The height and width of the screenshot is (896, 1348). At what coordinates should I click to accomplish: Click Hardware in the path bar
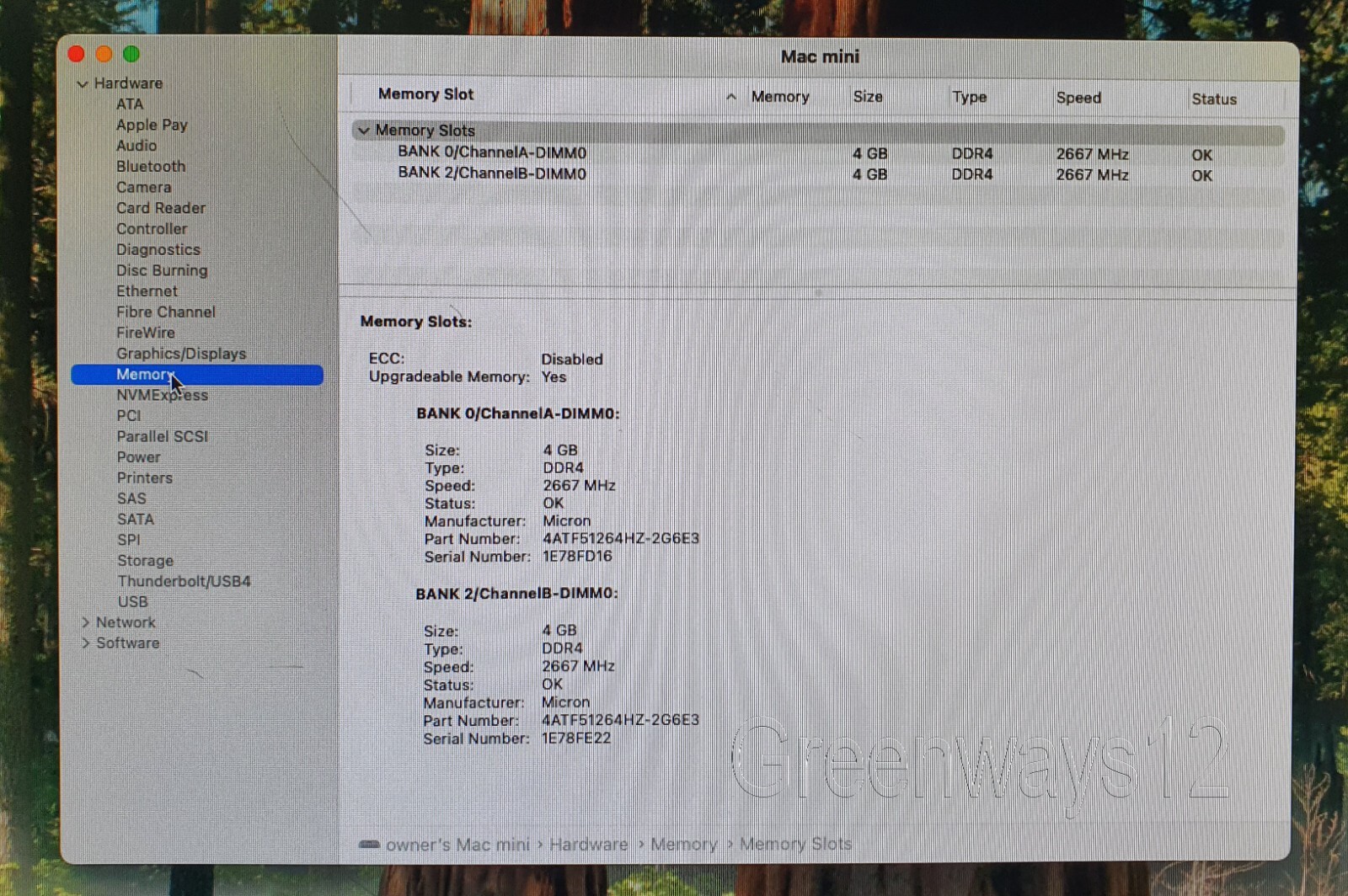coord(588,845)
